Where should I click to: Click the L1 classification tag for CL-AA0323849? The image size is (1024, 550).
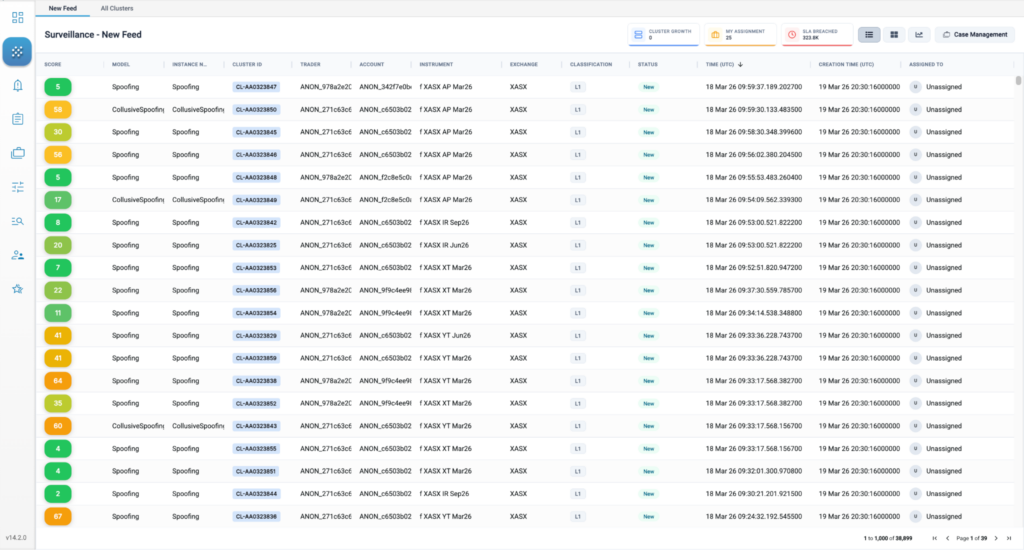click(577, 200)
